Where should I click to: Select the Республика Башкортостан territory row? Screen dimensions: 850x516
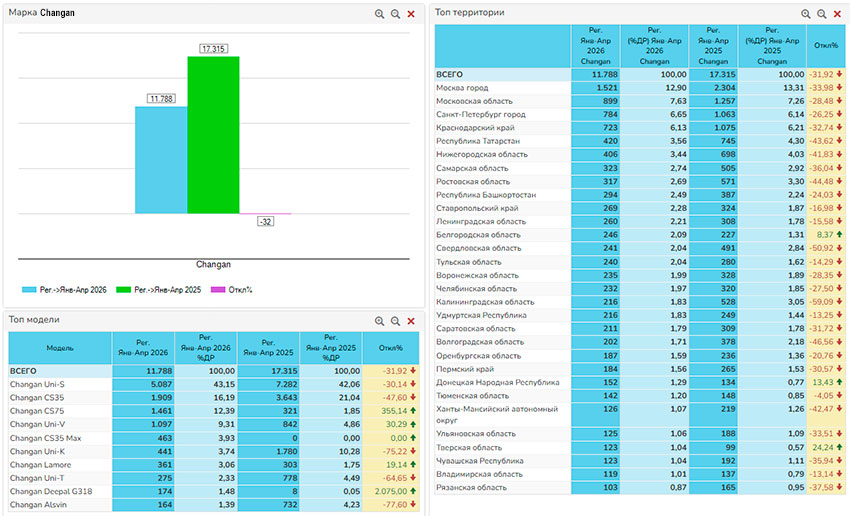click(640, 195)
